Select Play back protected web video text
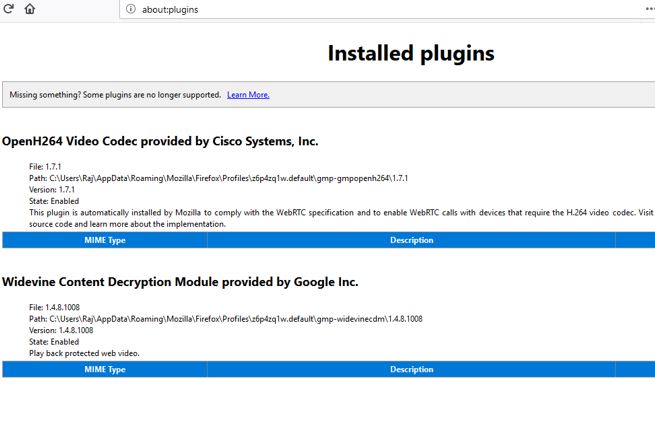 point(84,353)
